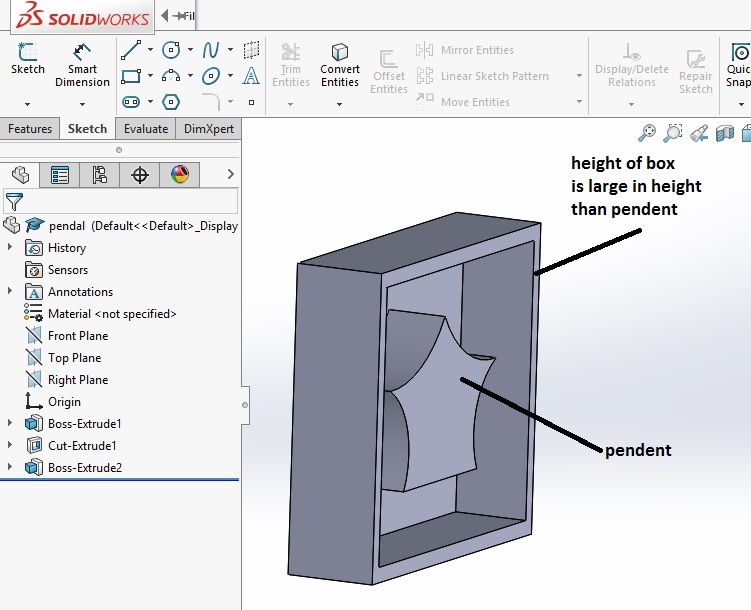Expand the History folder
Screen dimensions: 751x610
point(10,247)
